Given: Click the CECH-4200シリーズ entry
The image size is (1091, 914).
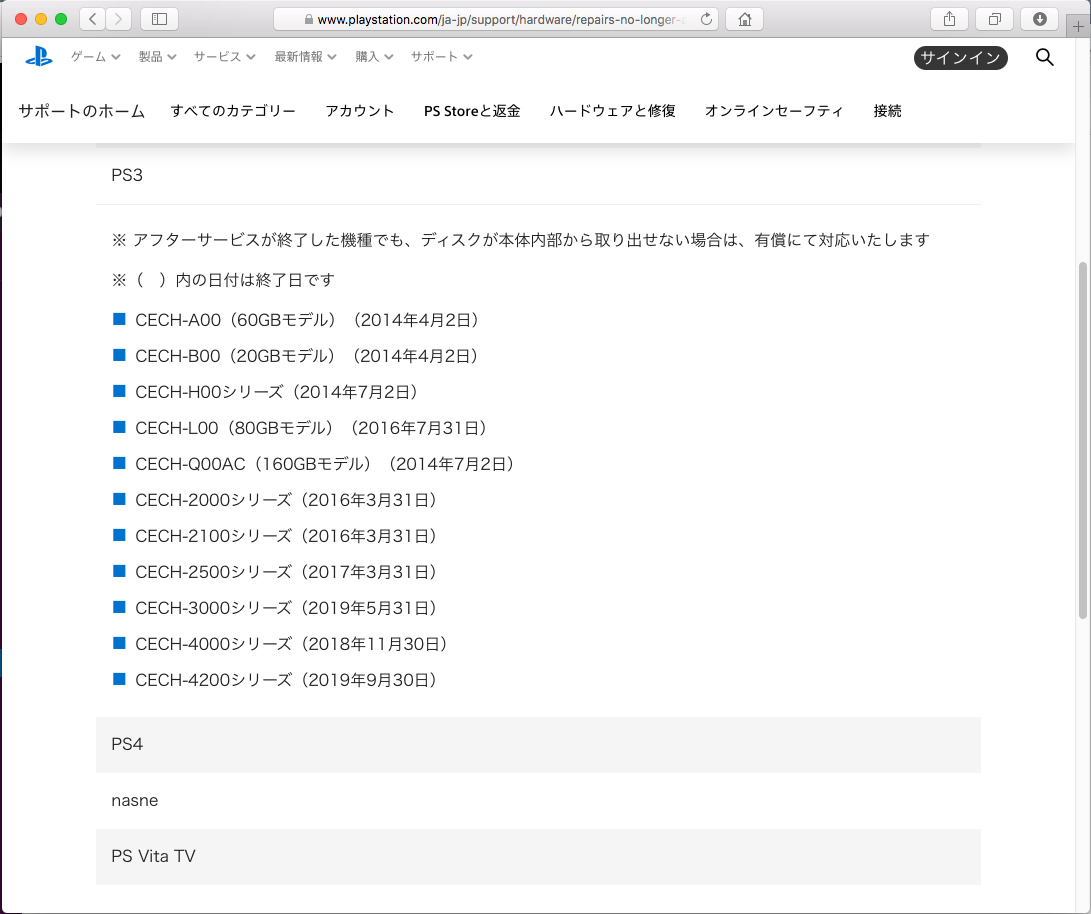Looking at the screenshot, I should tap(286, 681).
